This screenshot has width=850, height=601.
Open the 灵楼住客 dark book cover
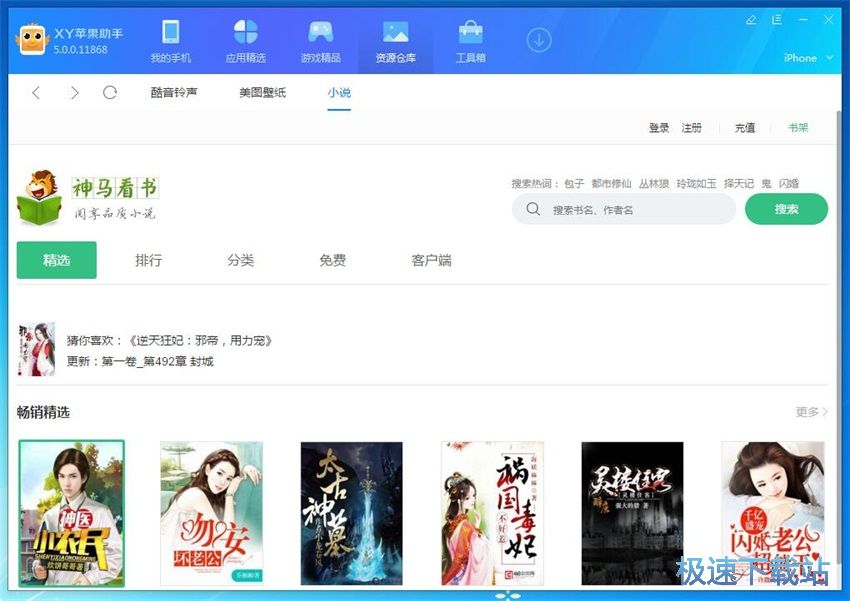click(633, 513)
